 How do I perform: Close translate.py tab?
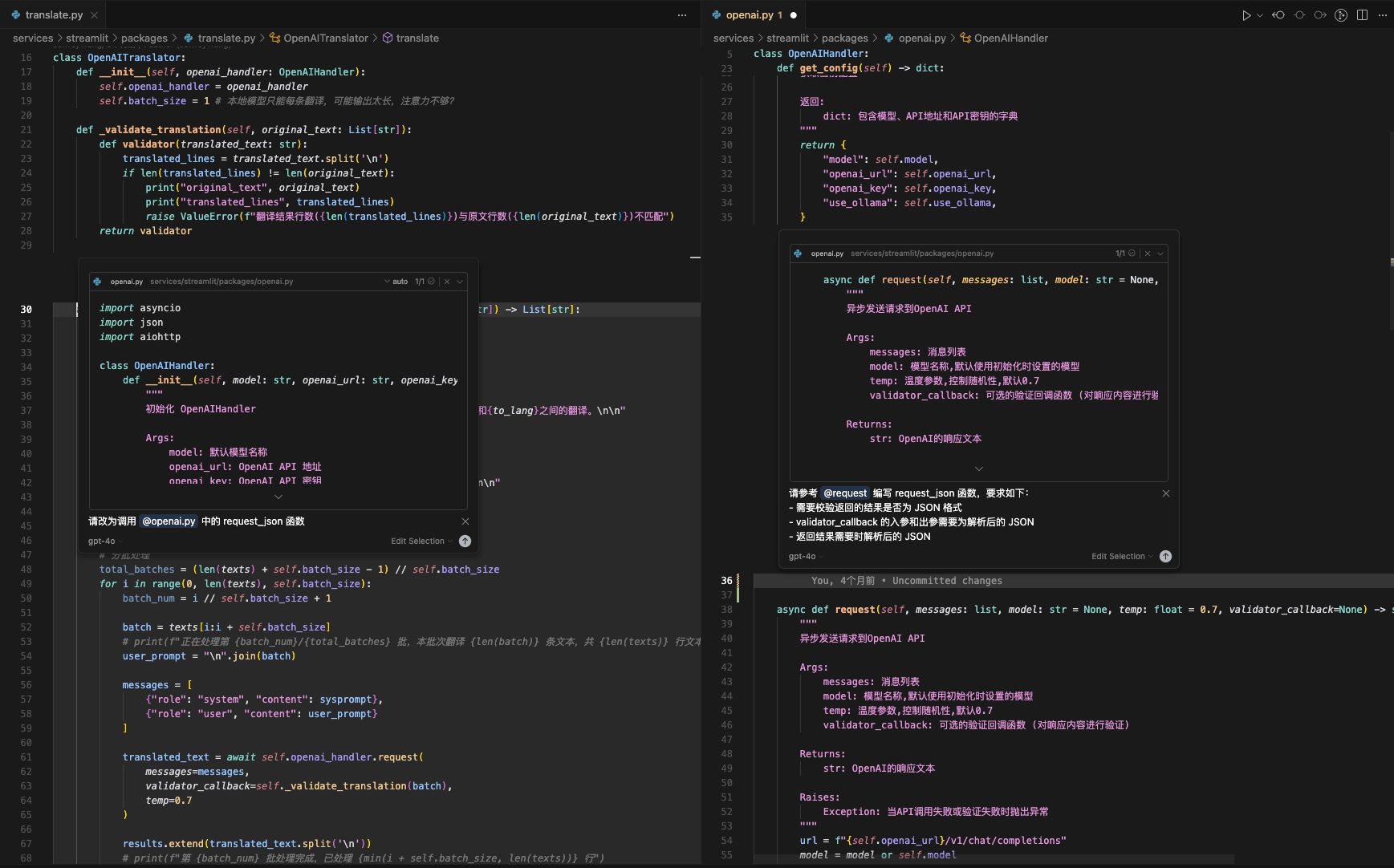point(95,15)
